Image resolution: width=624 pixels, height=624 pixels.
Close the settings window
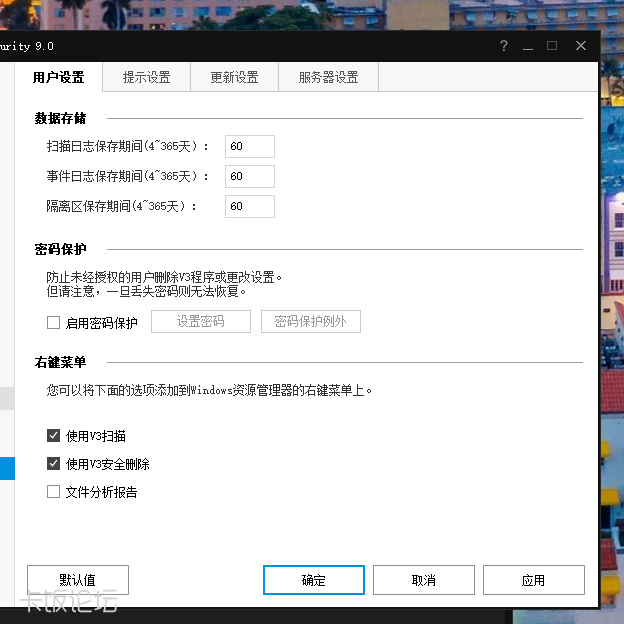point(581,46)
